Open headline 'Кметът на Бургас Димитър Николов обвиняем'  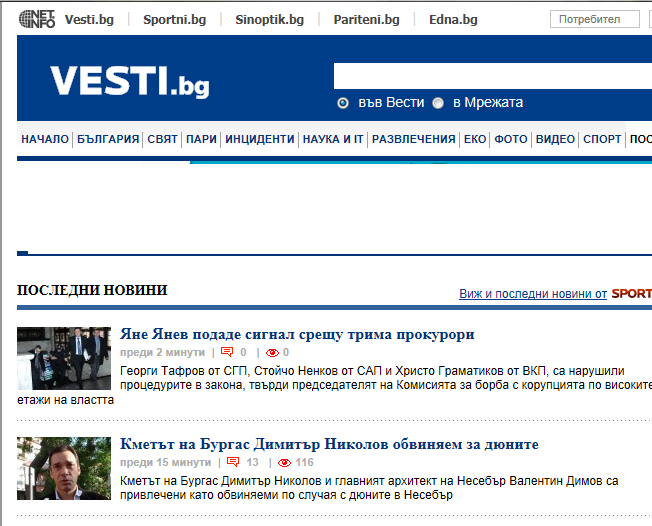pyautogui.click(x=329, y=445)
